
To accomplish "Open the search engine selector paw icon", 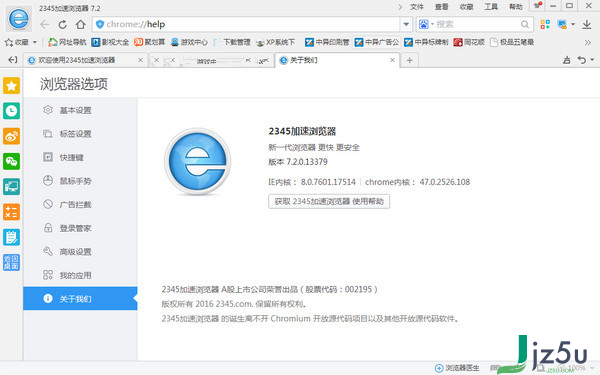I will pos(424,24).
